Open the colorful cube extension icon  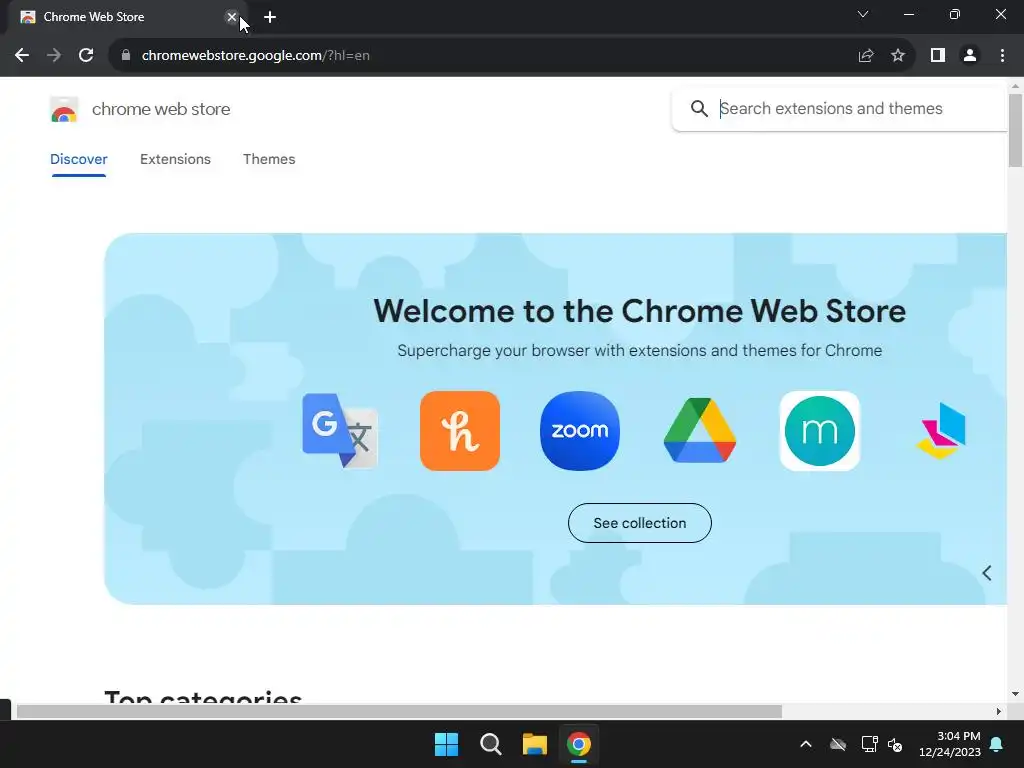point(941,430)
